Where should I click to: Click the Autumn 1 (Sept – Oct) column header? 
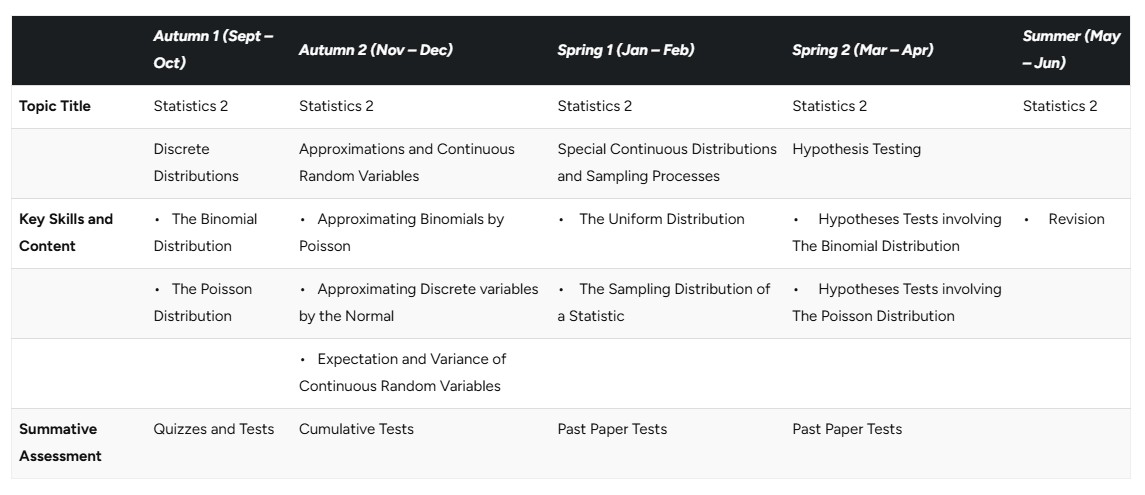click(213, 50)
